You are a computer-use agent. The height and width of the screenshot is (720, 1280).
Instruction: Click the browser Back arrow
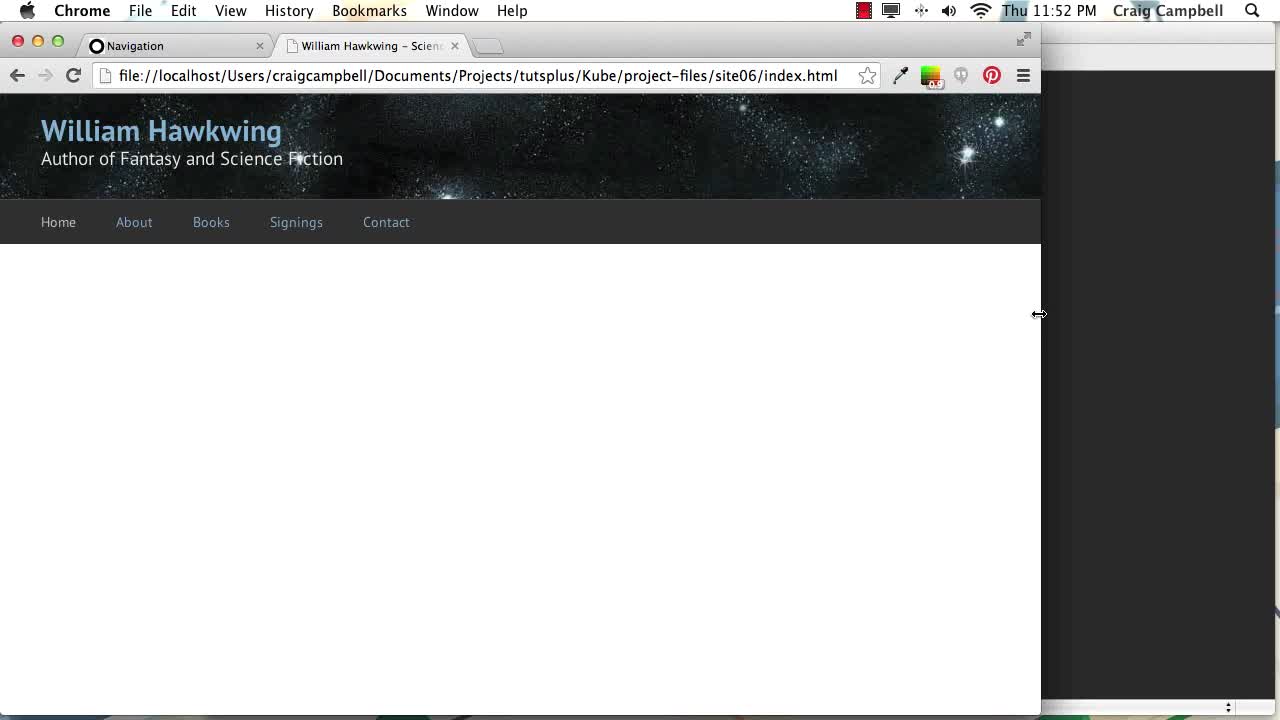click(x=17, y=76)
